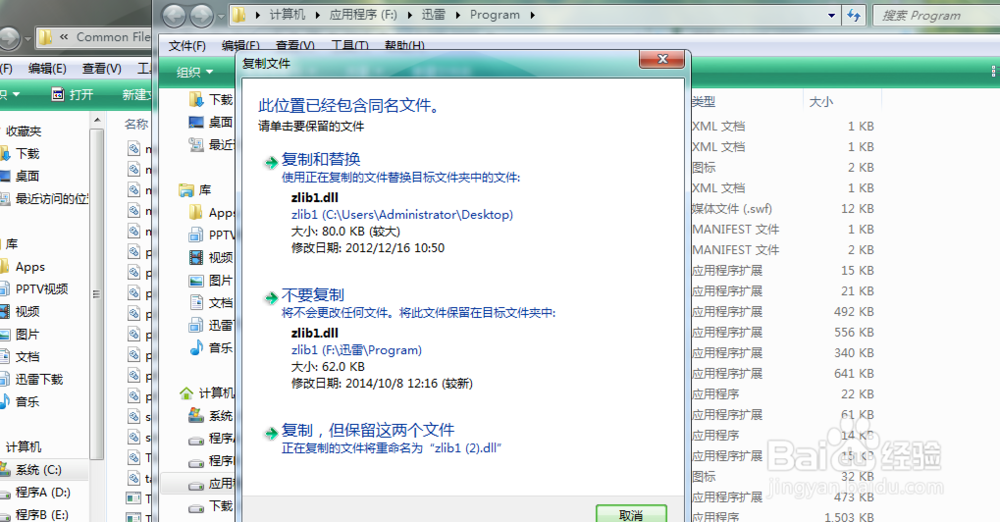Open 编辑(E) menu in Common Files window
The height and width of the screenshot is (522, 1000).
[47, 68]
